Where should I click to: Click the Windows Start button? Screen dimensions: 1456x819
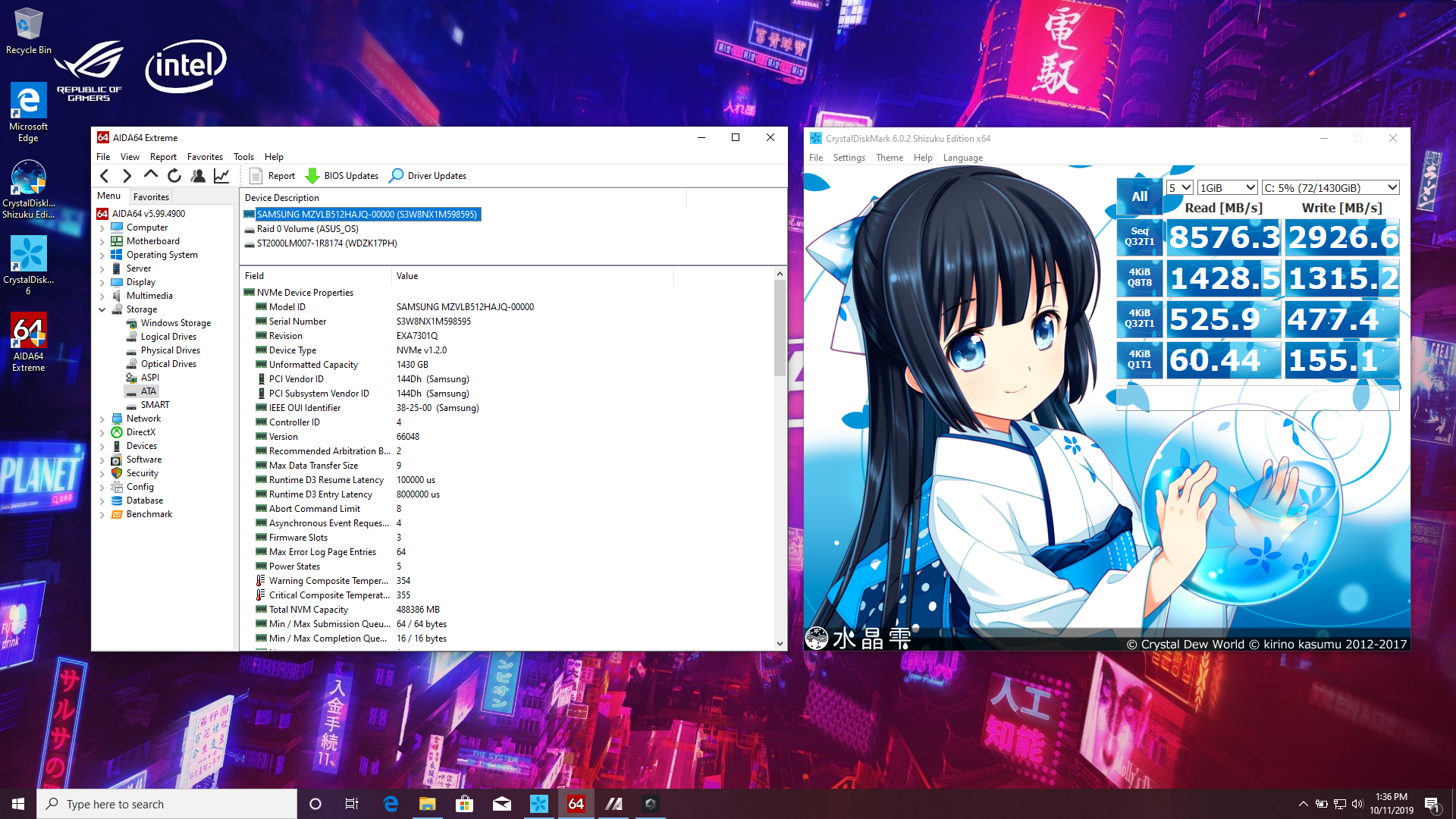(x=18, y=804)
